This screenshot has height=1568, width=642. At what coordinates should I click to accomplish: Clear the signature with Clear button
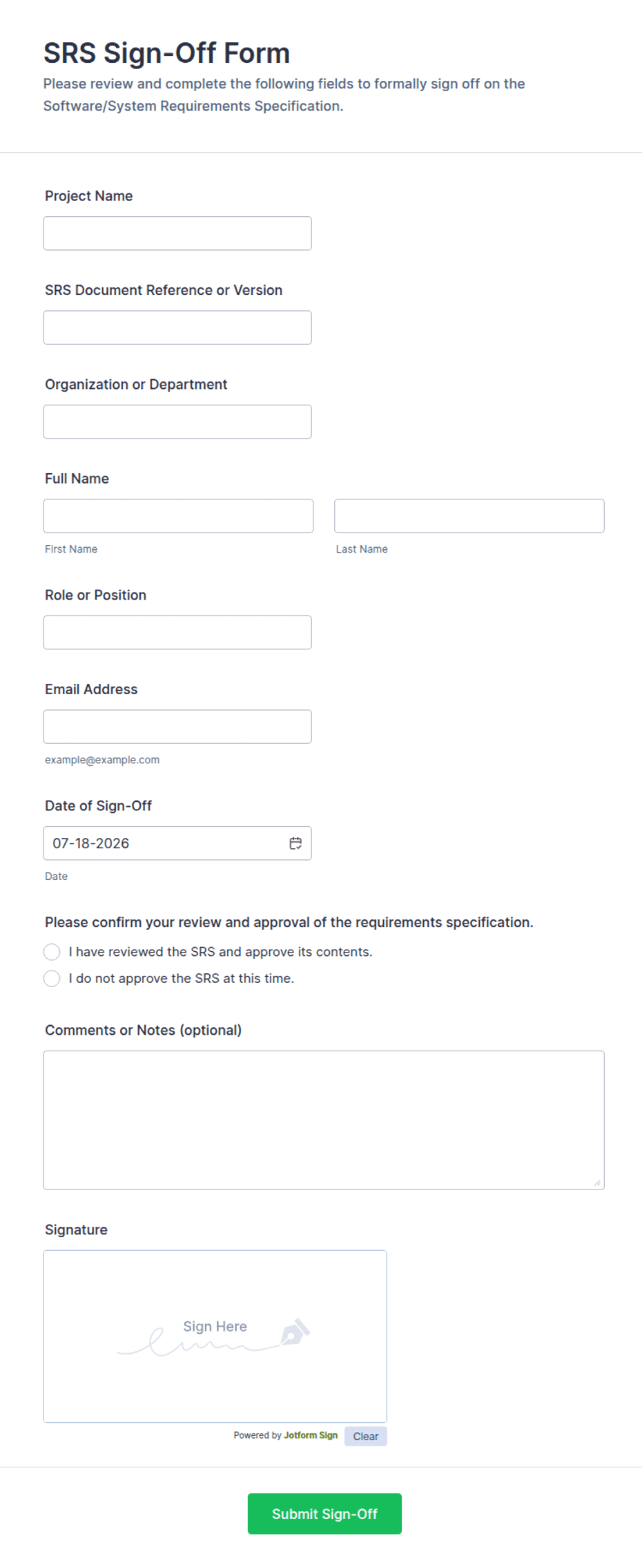(x=366, y=1436)
